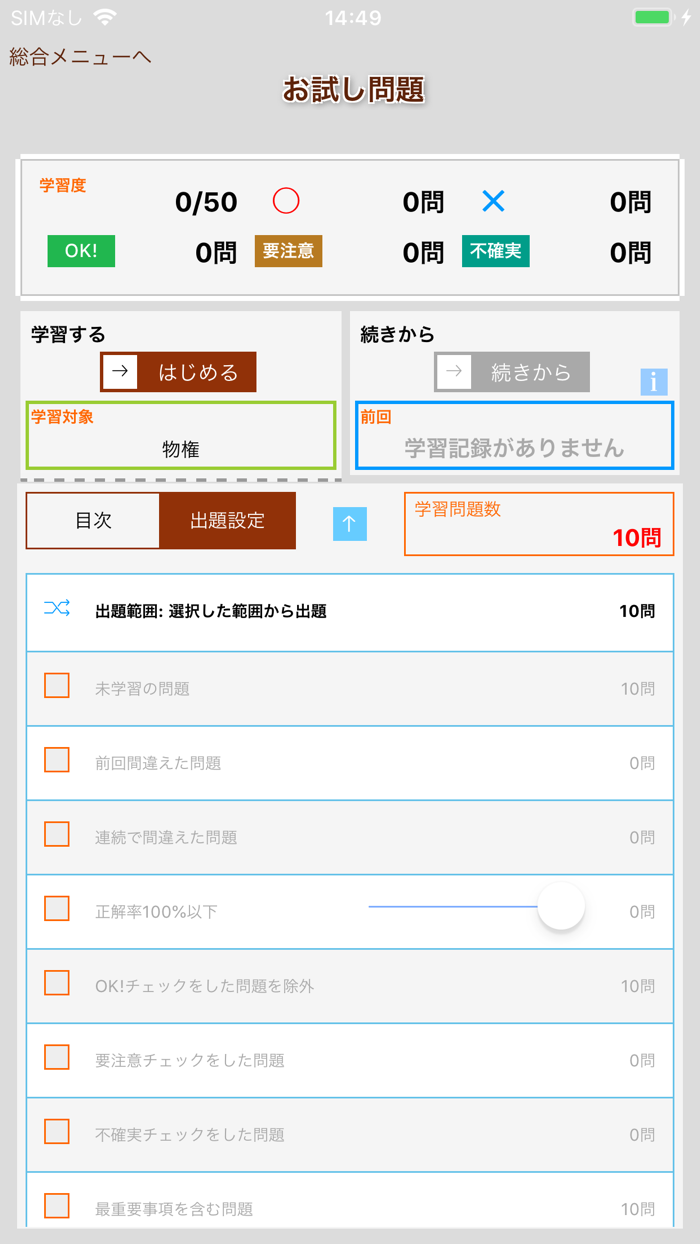Enable 前回間違えた問題 filter
The width and height of the screenshot is (700, 1244).
click(x=57, y=761)
